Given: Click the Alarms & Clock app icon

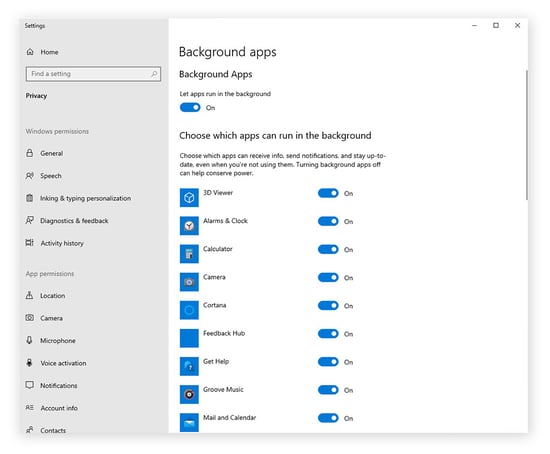Looking at the screenshot, I should [x=189, y=226].
